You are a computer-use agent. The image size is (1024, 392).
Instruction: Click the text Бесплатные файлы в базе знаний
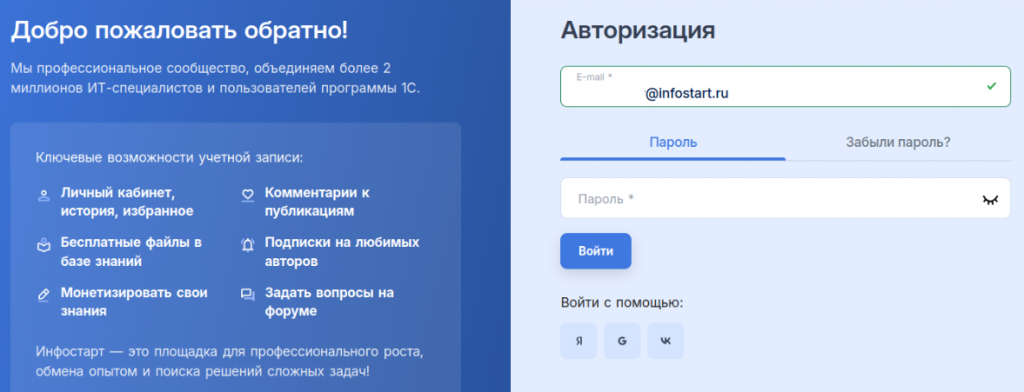[x=131, y=252]
